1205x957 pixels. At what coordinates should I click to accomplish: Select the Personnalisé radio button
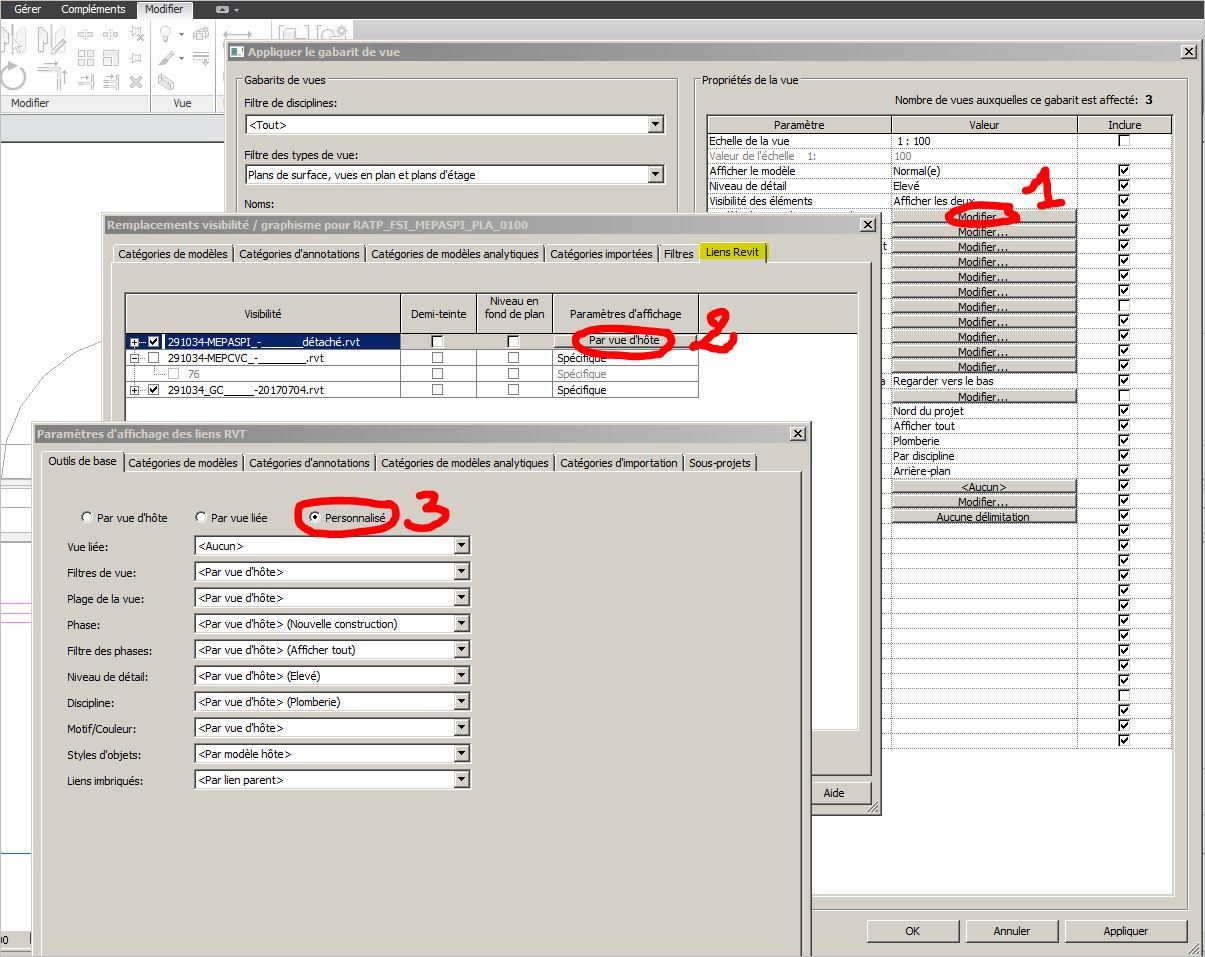(x=316, y=518)
